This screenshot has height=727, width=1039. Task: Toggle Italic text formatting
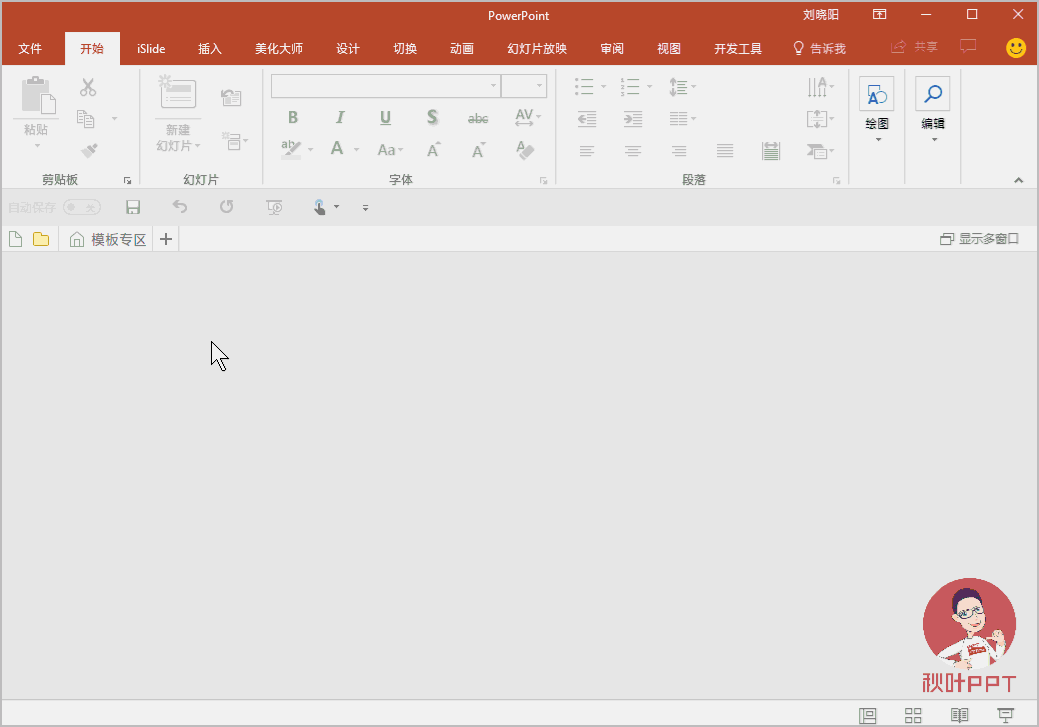pos(340,118)
